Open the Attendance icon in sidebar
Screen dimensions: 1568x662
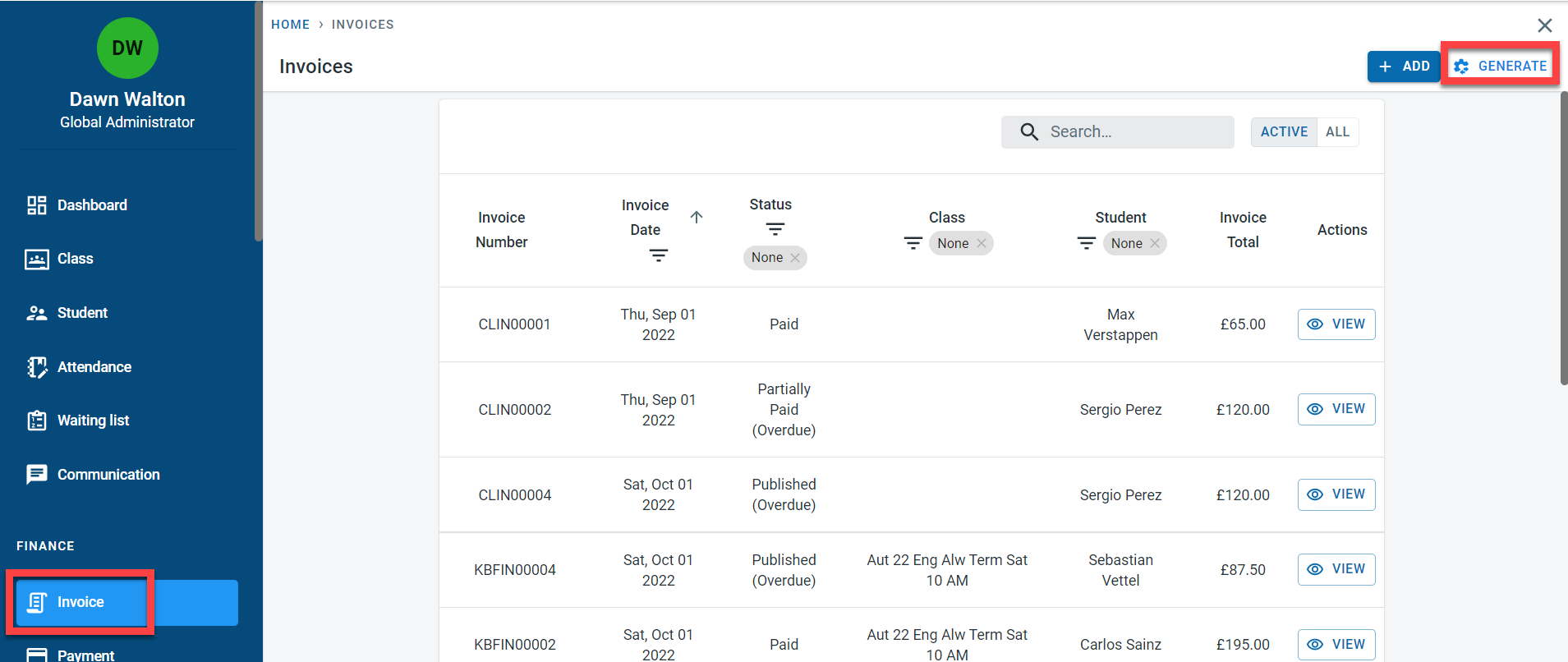36,367
